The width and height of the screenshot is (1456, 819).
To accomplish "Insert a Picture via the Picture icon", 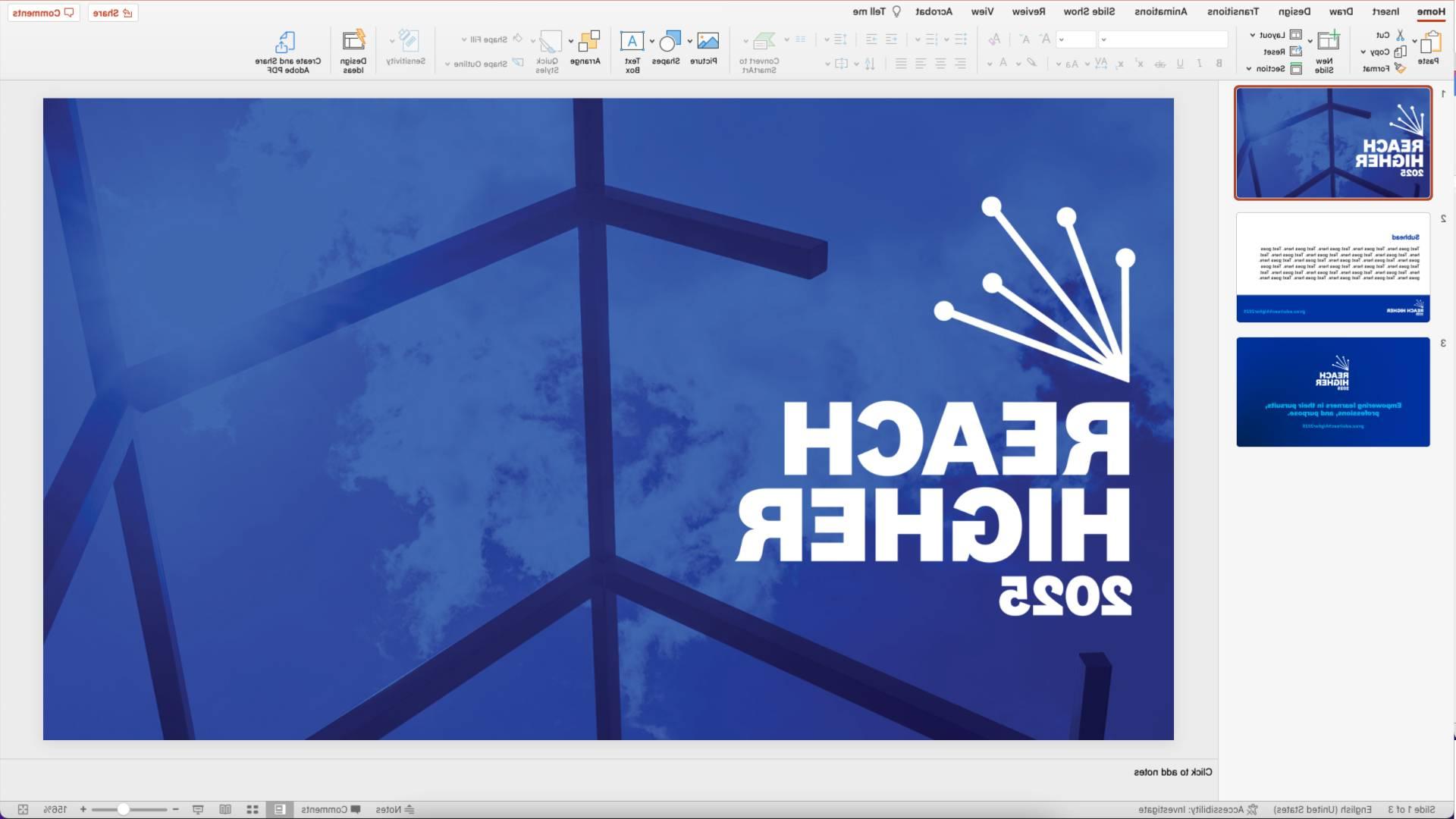I will 708,41.
